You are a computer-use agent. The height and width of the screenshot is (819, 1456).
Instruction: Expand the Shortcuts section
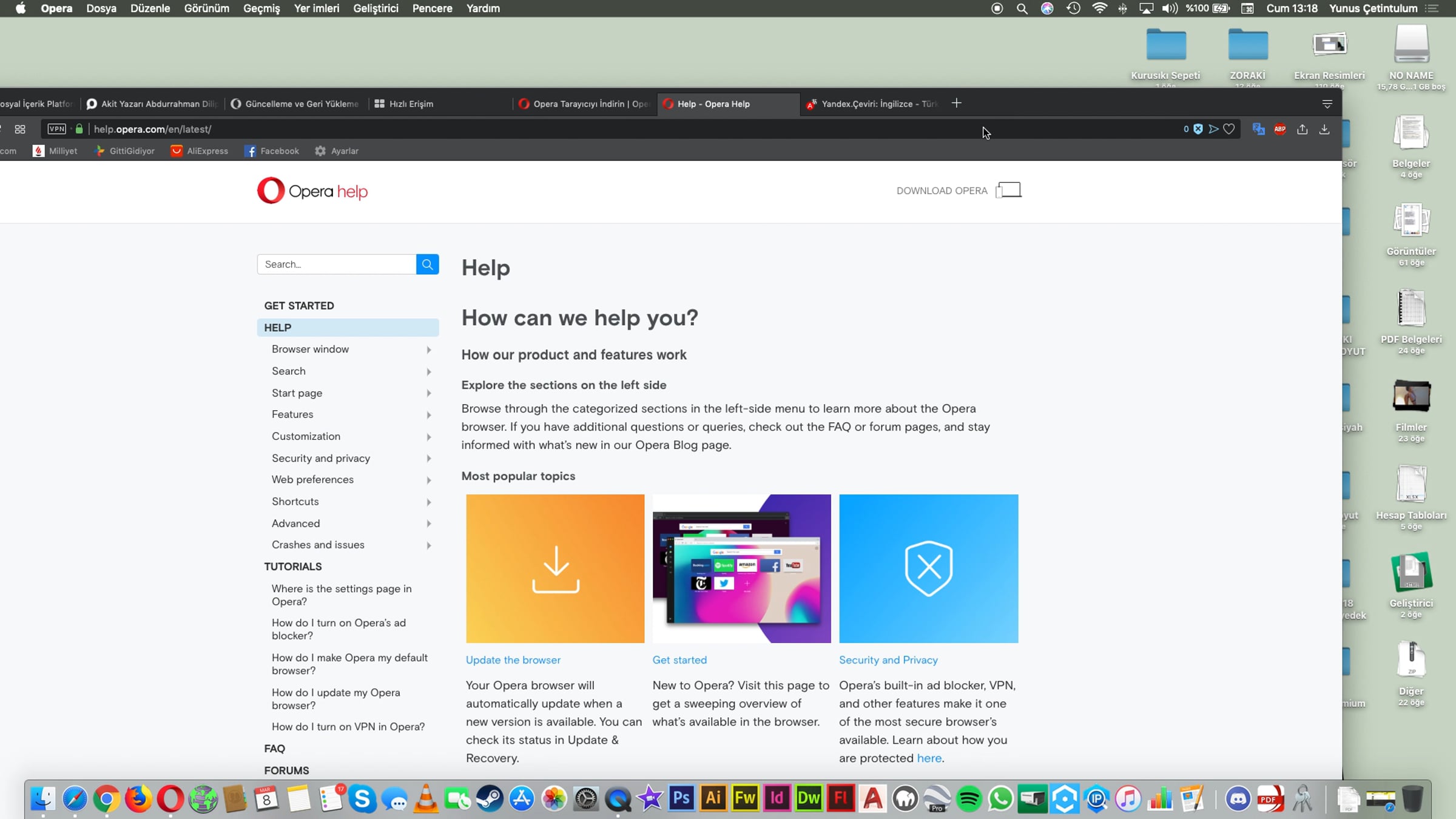point(428,502)
